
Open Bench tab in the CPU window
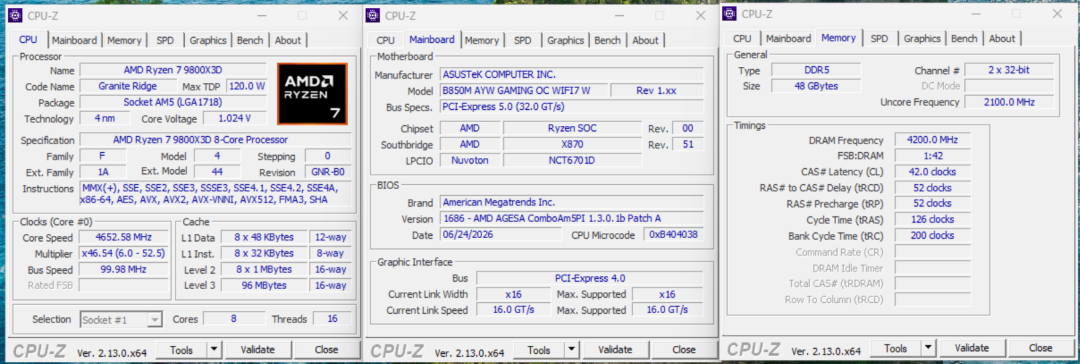coord(249,40)
